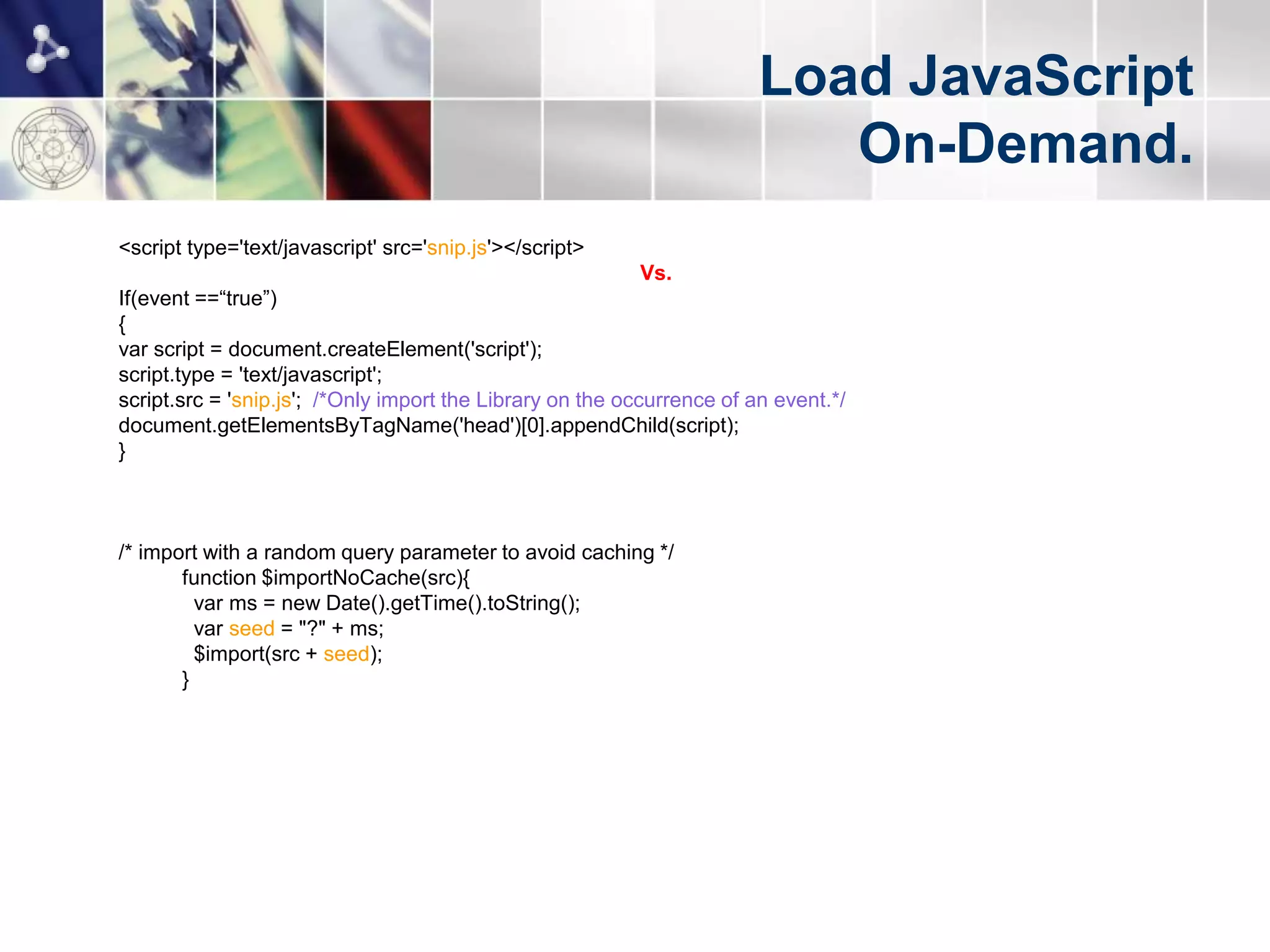Click the 'var seed = "?" + ms;' line
Screen dimensions: 1270x952
(x=288, y=628)
